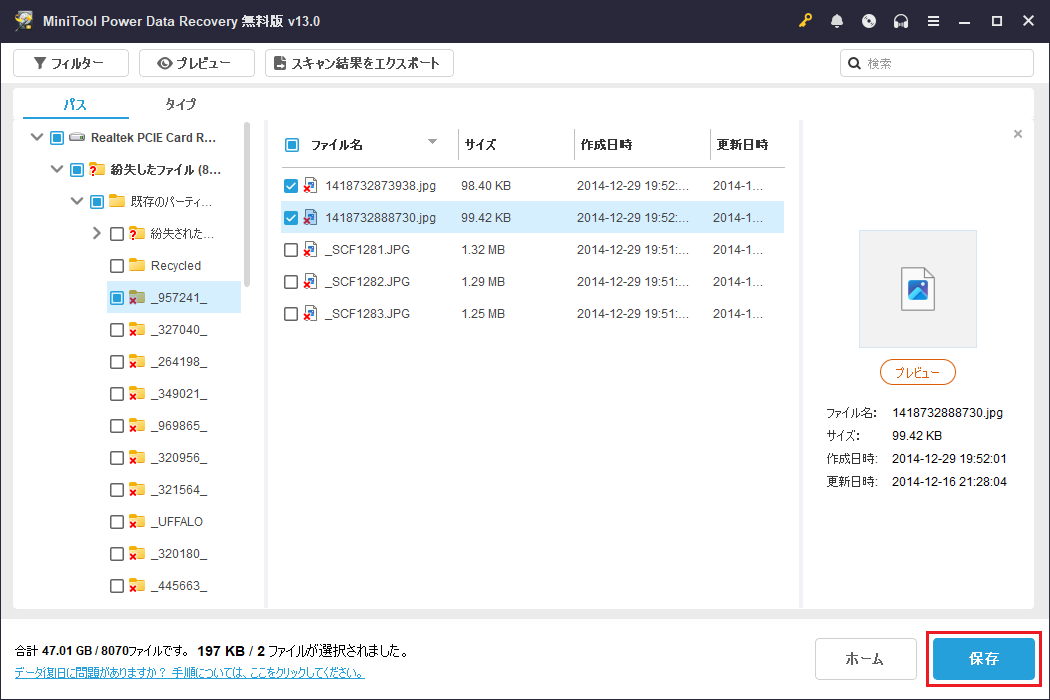This screenshot has width=1050, height=700.
Task: Sort by the 更新日時 column header
Action: point(742,145)
